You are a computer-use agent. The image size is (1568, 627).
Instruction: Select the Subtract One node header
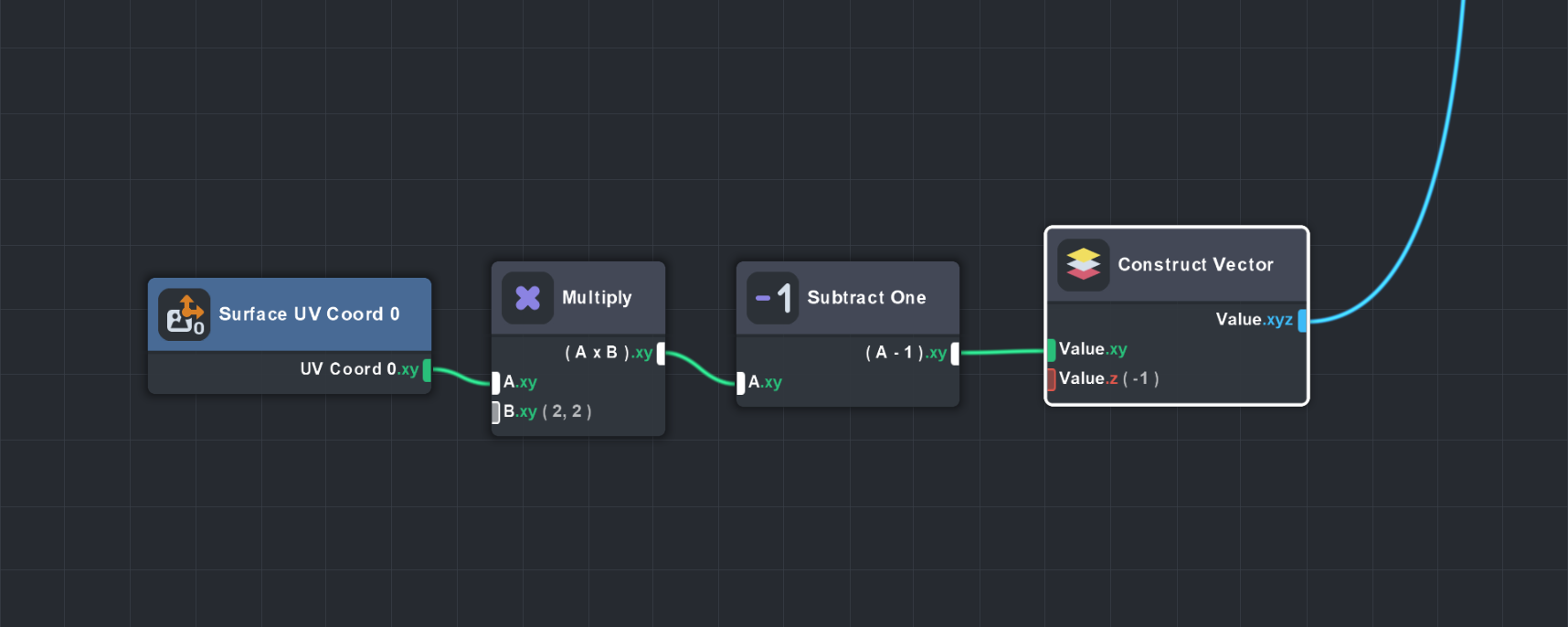tap(866, 298)
